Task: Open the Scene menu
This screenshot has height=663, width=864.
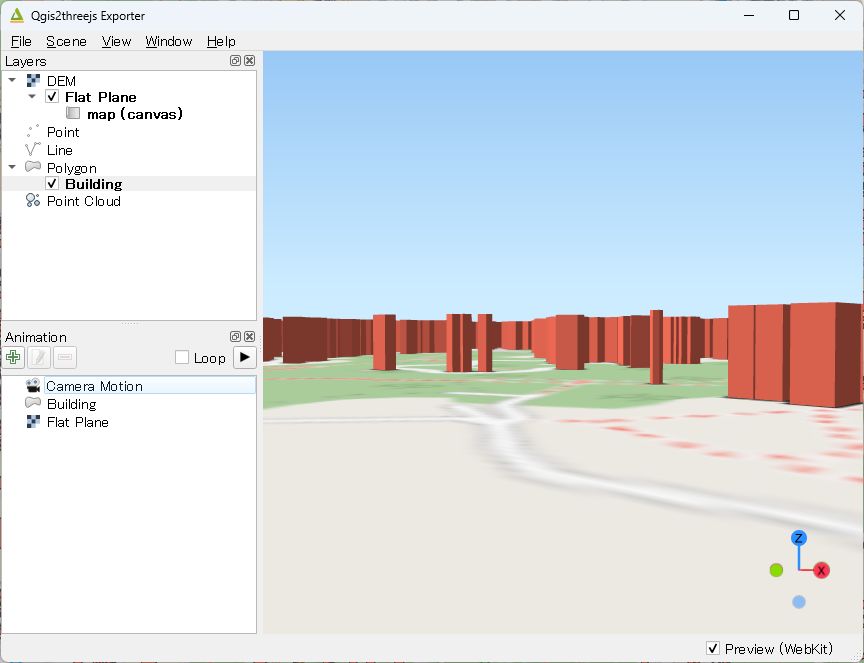Action: 66,41
